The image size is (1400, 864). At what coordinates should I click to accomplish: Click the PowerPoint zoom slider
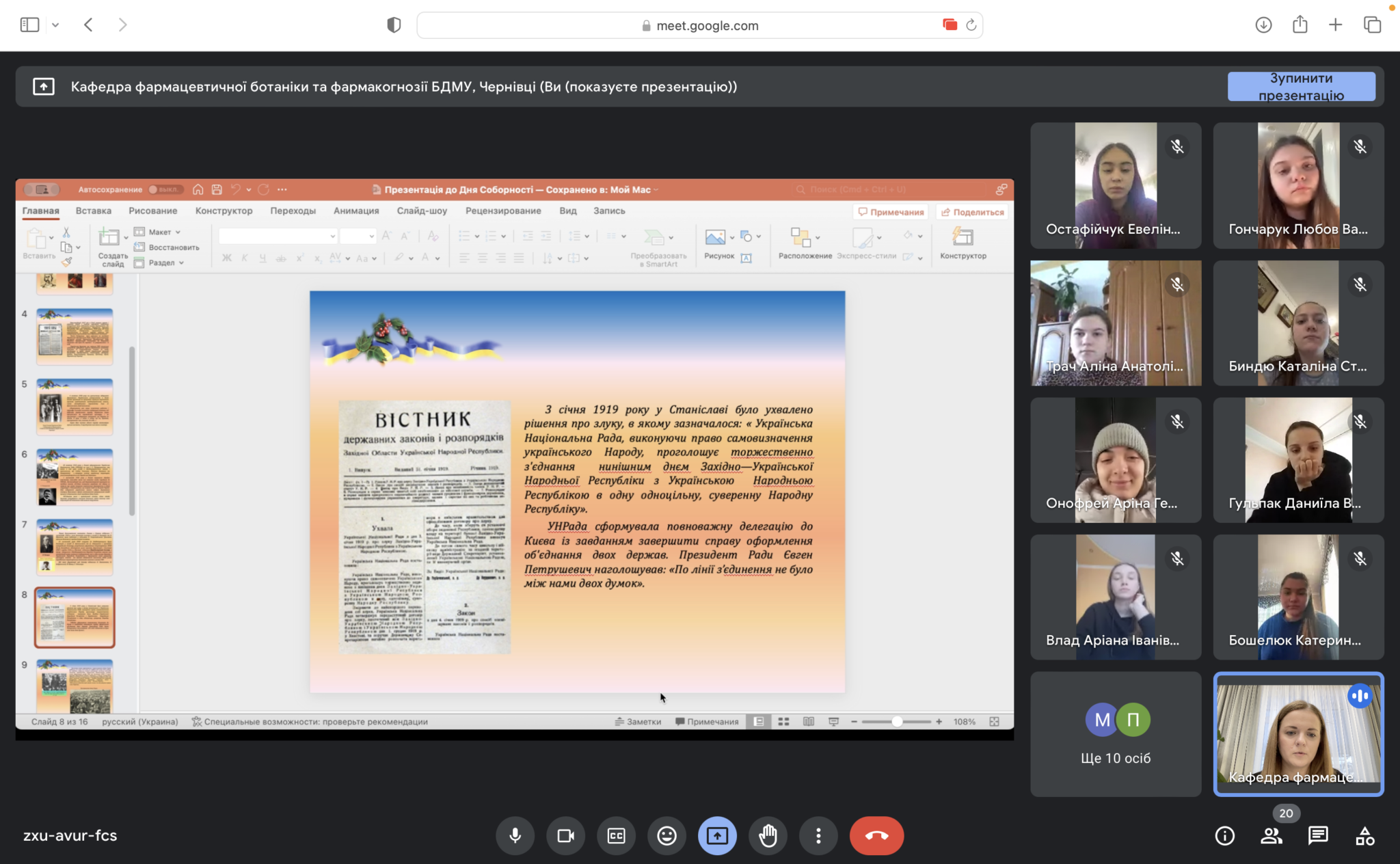click(896, 722)
